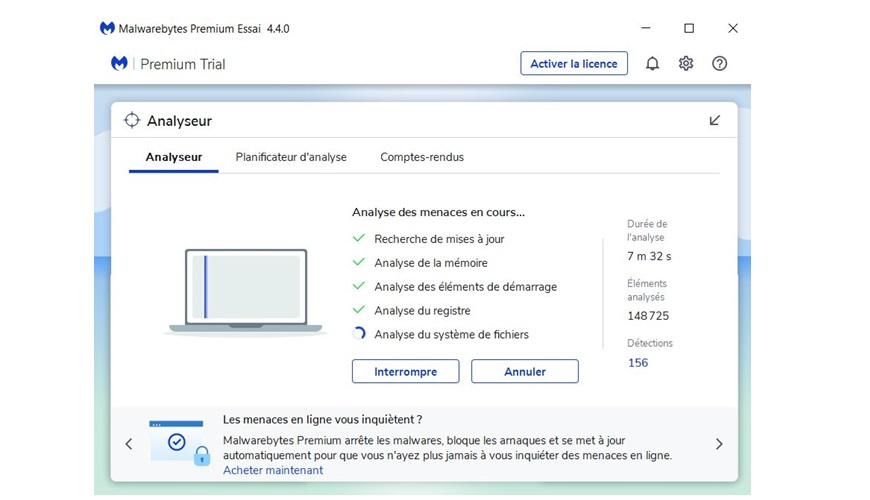Minimize the Malwarebytes window
Screen dimensions: 870x500
coord(646,28)
